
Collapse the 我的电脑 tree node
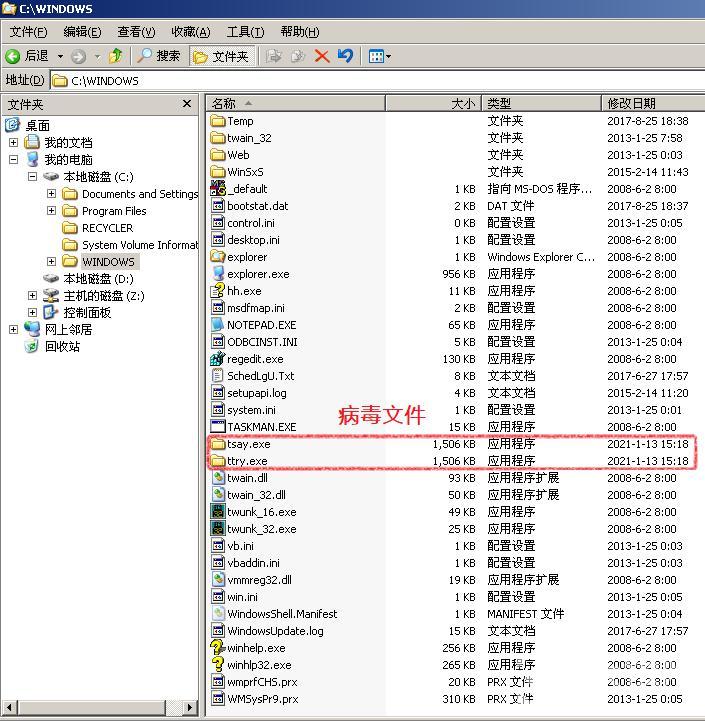(x=13, y=160)
